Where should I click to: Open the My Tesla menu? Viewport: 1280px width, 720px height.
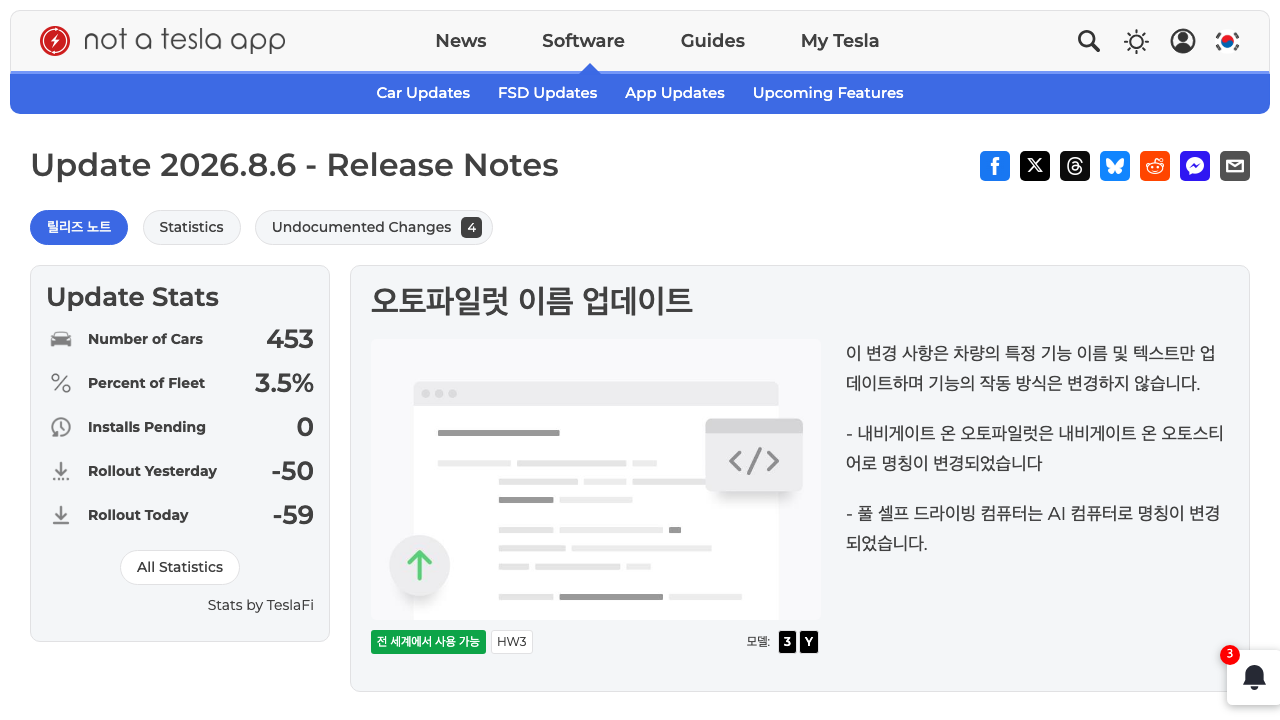pos(840,41)
